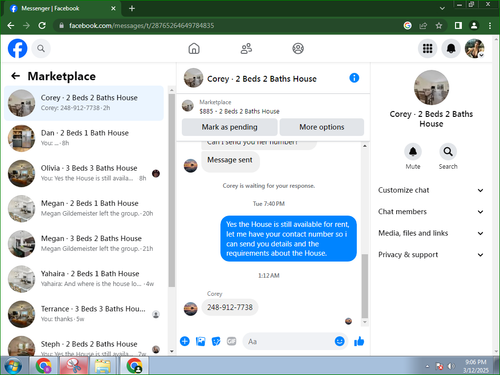Choose a GIF icon in composer
This screenshot has width=500, height=375.
click(x=232, y=341)
